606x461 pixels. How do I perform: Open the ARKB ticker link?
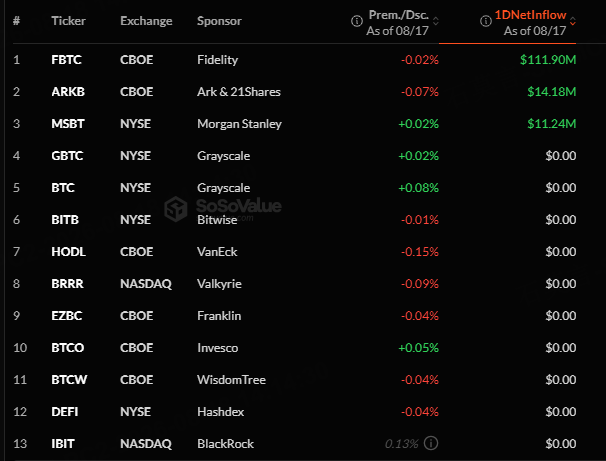coord(68,92)
